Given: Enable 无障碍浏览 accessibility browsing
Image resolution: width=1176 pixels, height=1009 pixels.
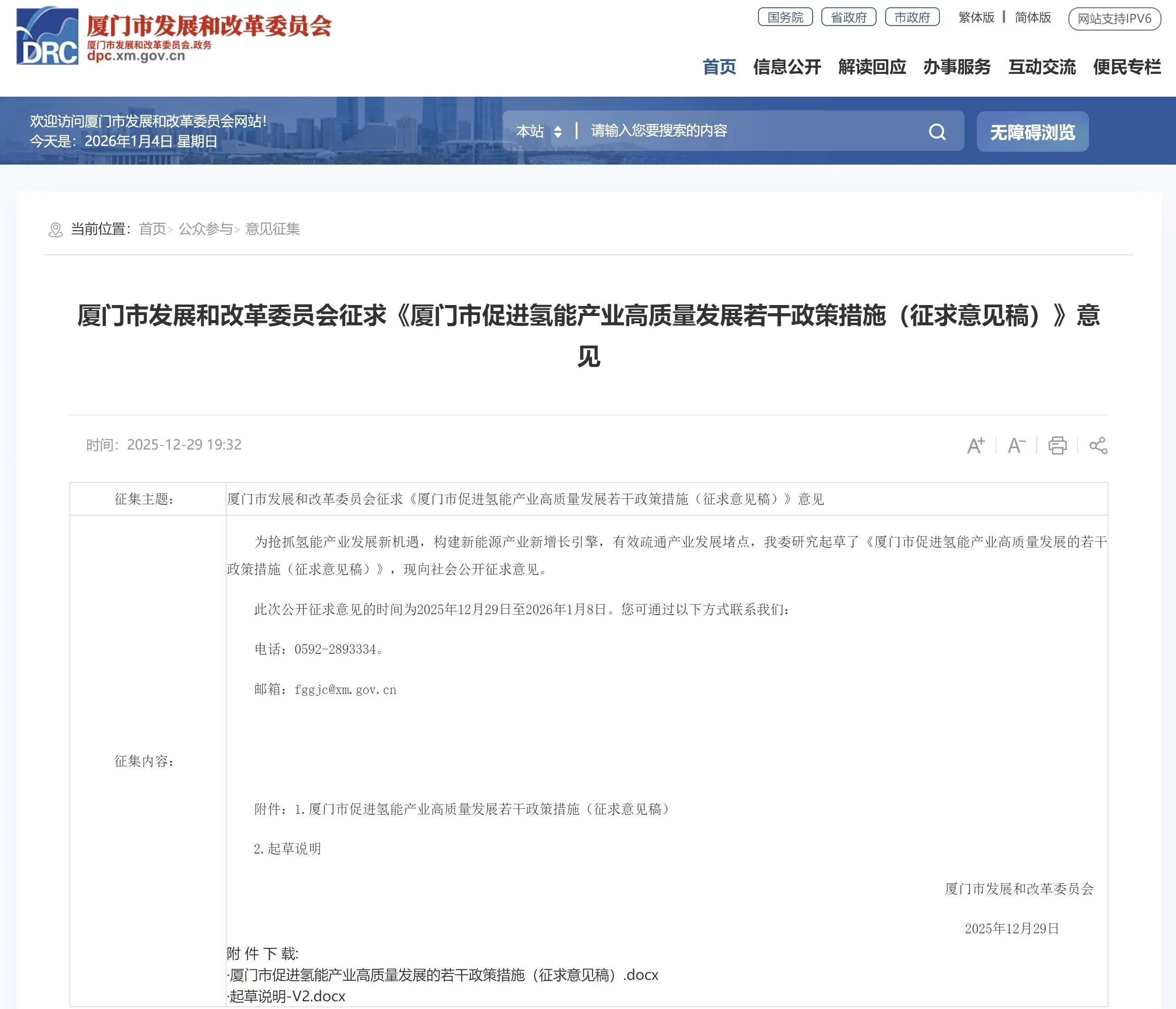Looking at the screenshot, I should coord(1032,132).
